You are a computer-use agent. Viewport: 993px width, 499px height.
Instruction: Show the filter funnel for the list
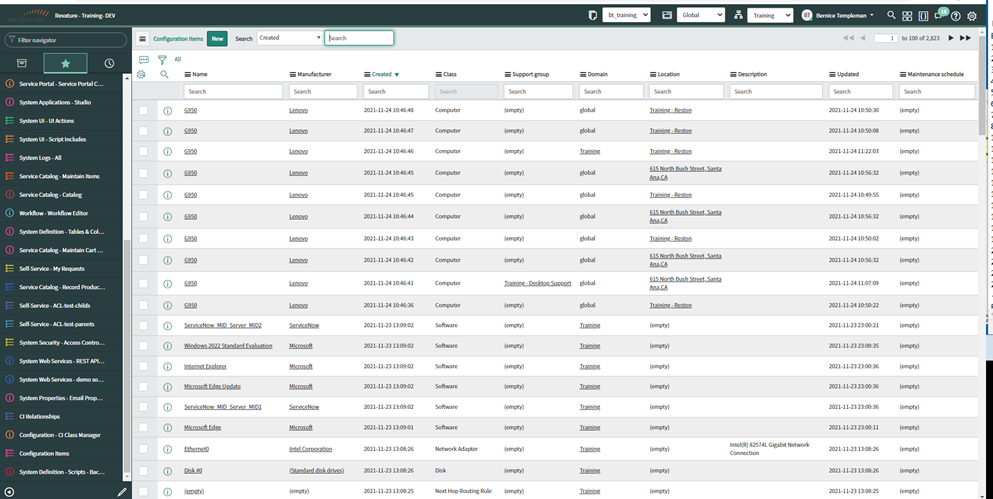click(x=162, y=60)
